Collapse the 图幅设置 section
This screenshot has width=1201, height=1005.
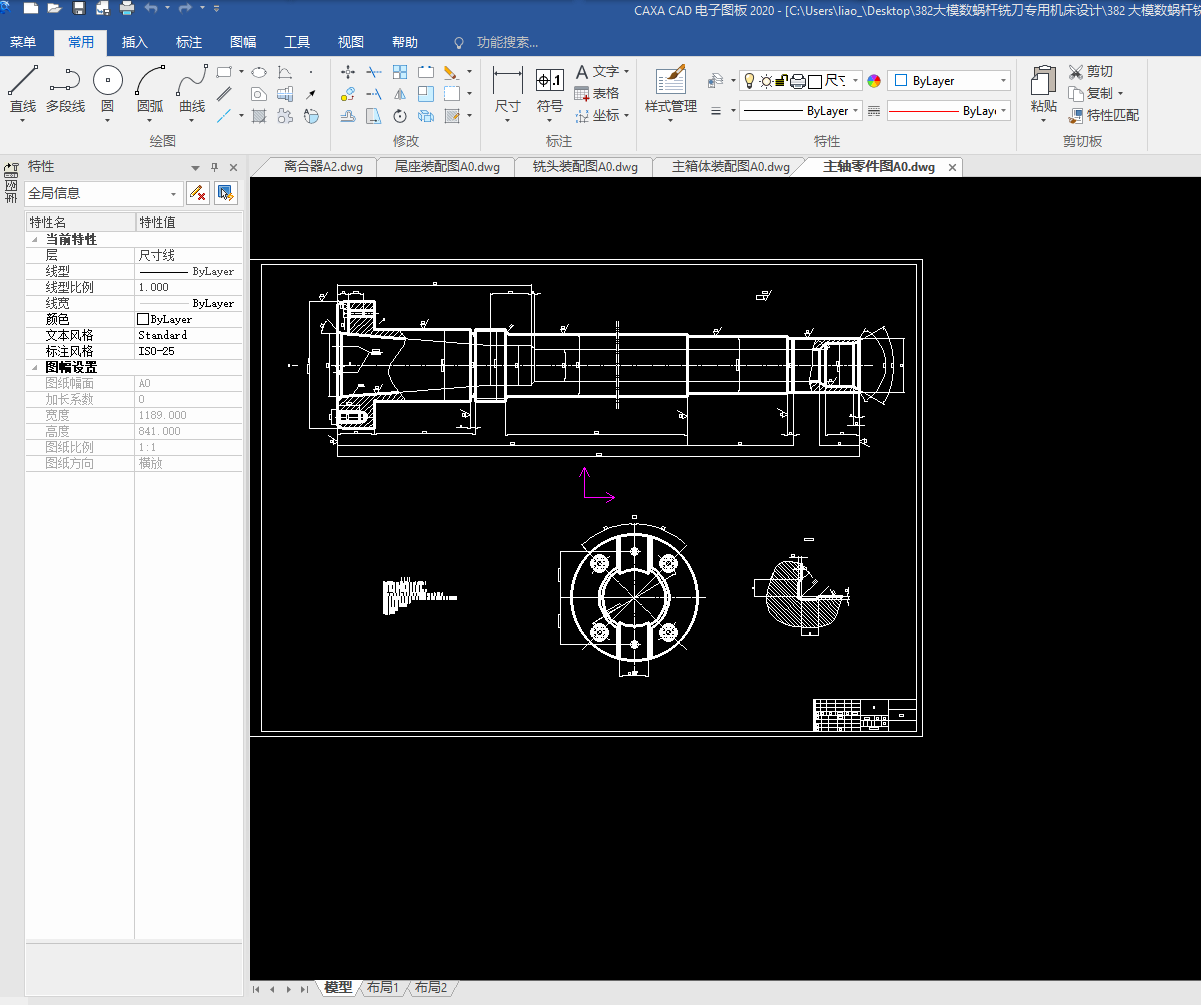[x=35, y=368]
